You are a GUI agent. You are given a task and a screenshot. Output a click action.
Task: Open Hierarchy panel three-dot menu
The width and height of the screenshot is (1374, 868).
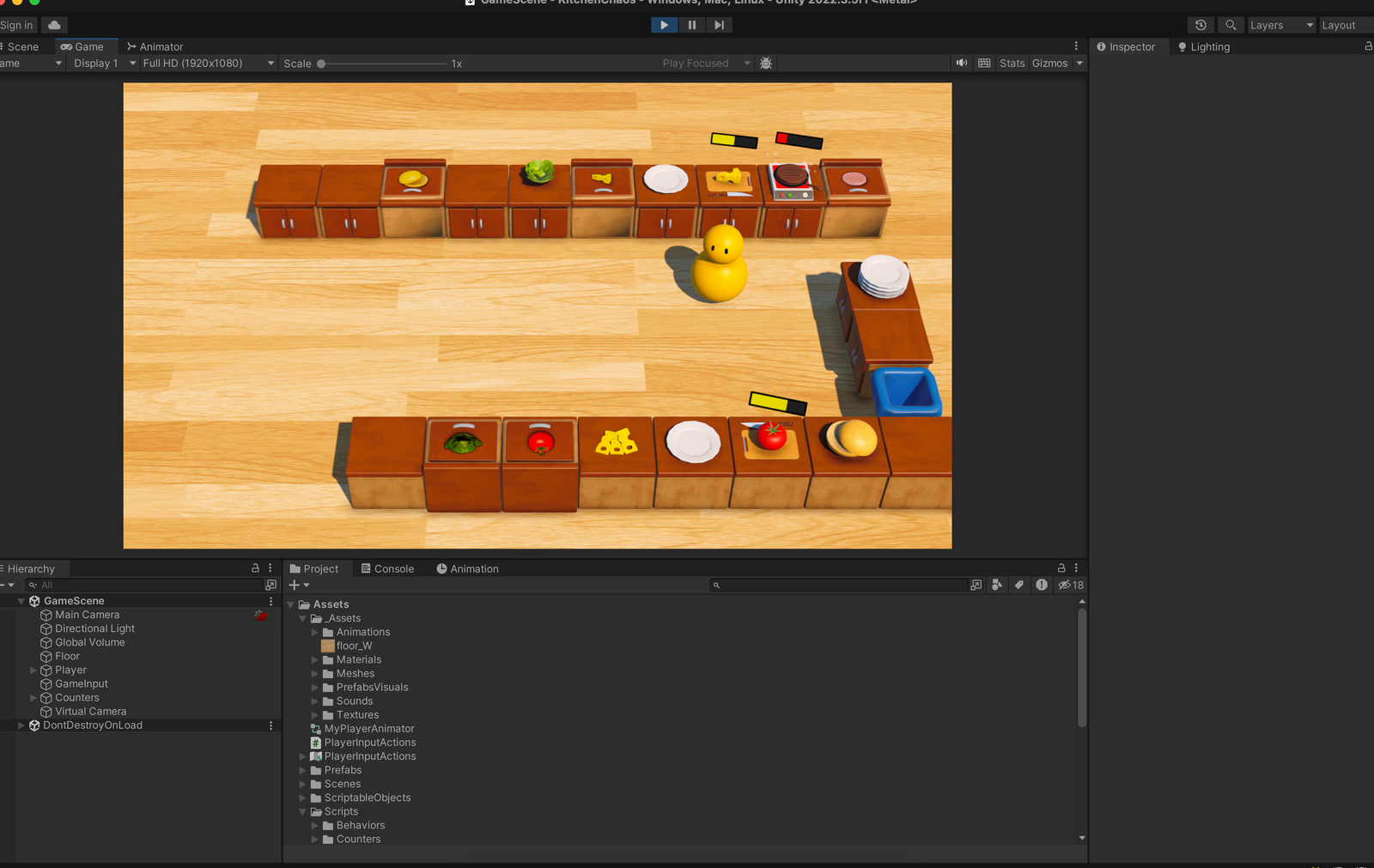(x=271, y=568)
